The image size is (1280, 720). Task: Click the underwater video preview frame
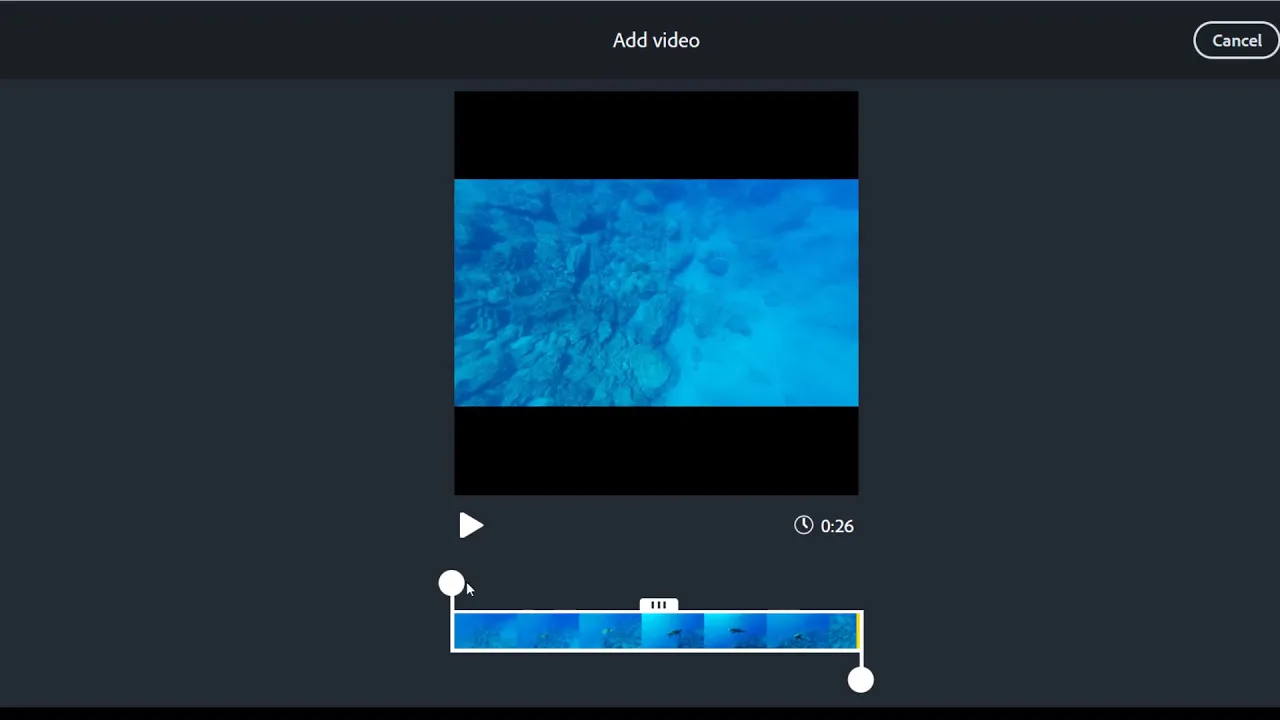656,293
